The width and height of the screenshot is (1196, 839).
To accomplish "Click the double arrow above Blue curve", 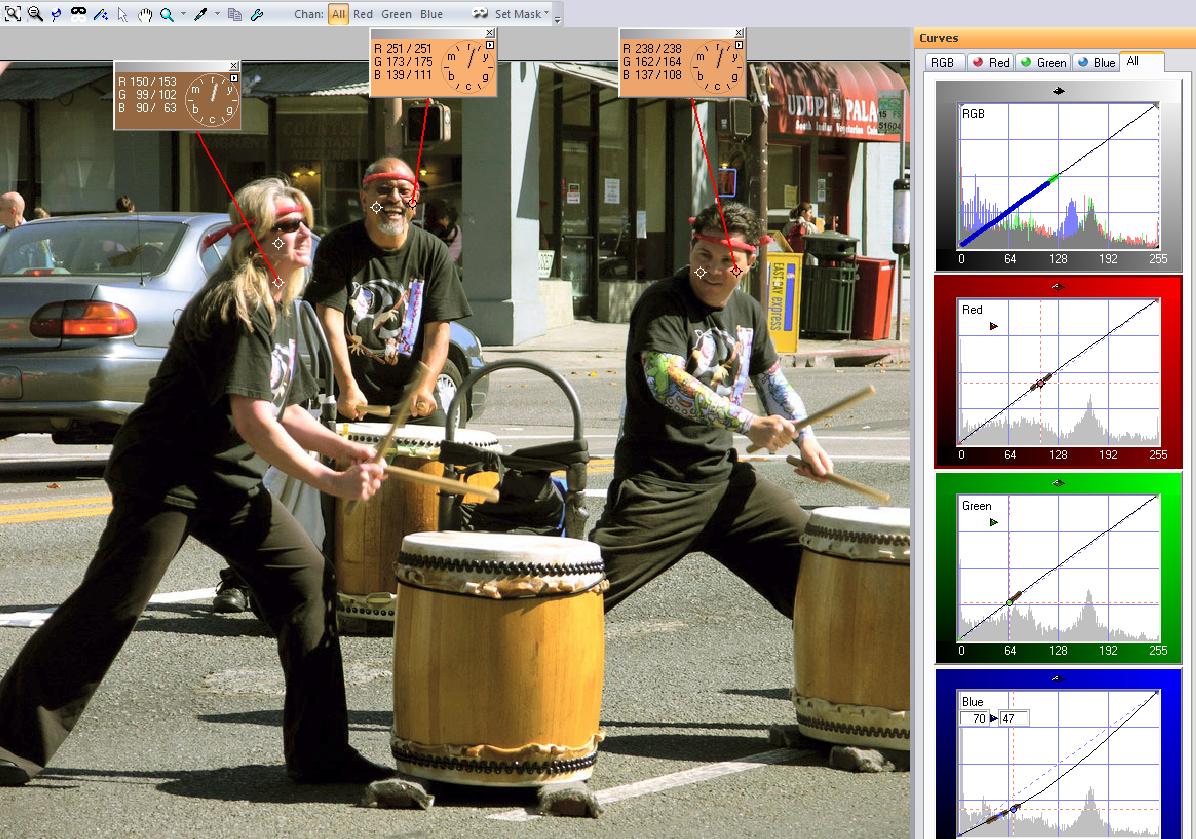I will point(1059,678).
